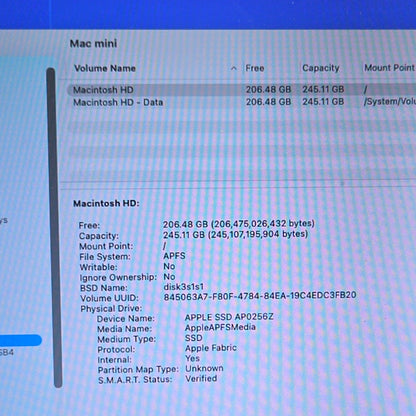The width and height of the screenshot is (416, 416).
Task: Click the S.M.A.R.T. Status Verified value
Action: click(201, 379)
